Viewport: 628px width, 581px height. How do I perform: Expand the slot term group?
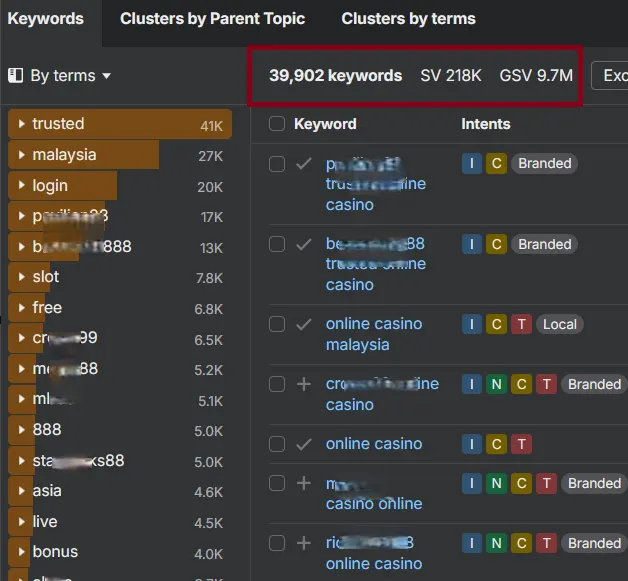click(x=22, y=277)
